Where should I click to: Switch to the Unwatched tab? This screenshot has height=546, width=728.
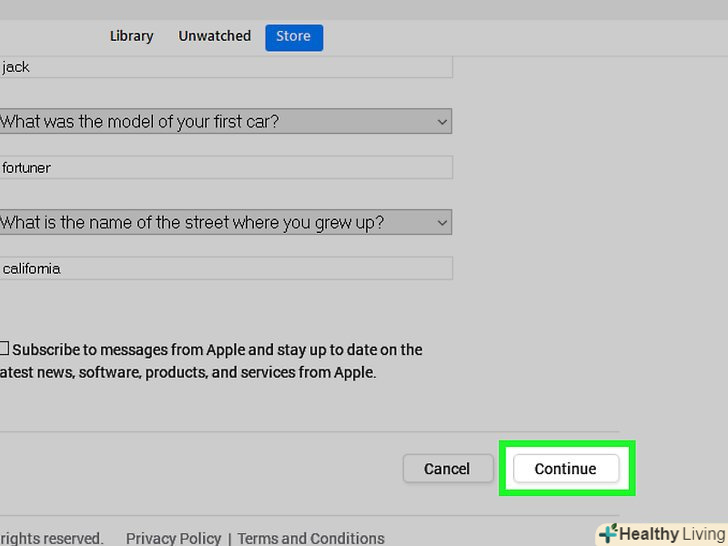pyautogui.click(x=214, y=36)
